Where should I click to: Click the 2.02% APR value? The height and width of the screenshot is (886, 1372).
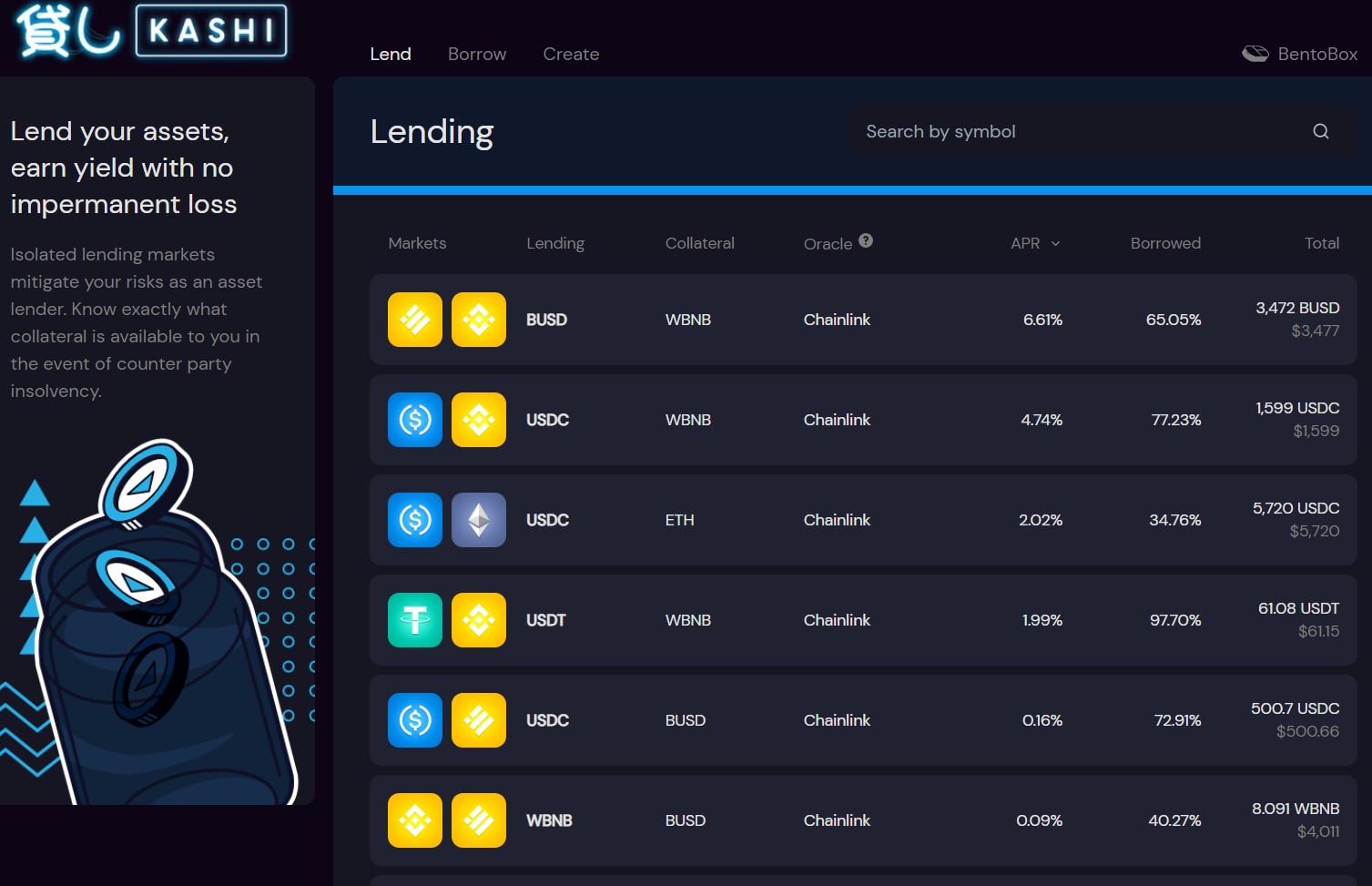(1041, 520)
